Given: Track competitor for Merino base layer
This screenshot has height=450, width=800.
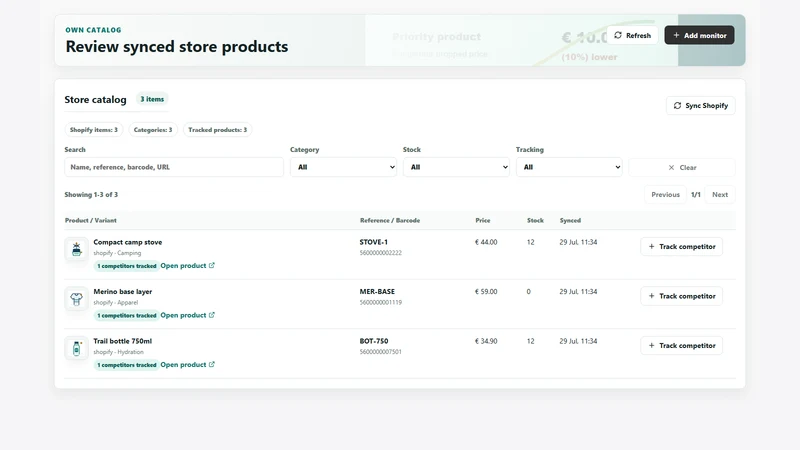Looking at the screenshot, I should (x=682, y=296).
